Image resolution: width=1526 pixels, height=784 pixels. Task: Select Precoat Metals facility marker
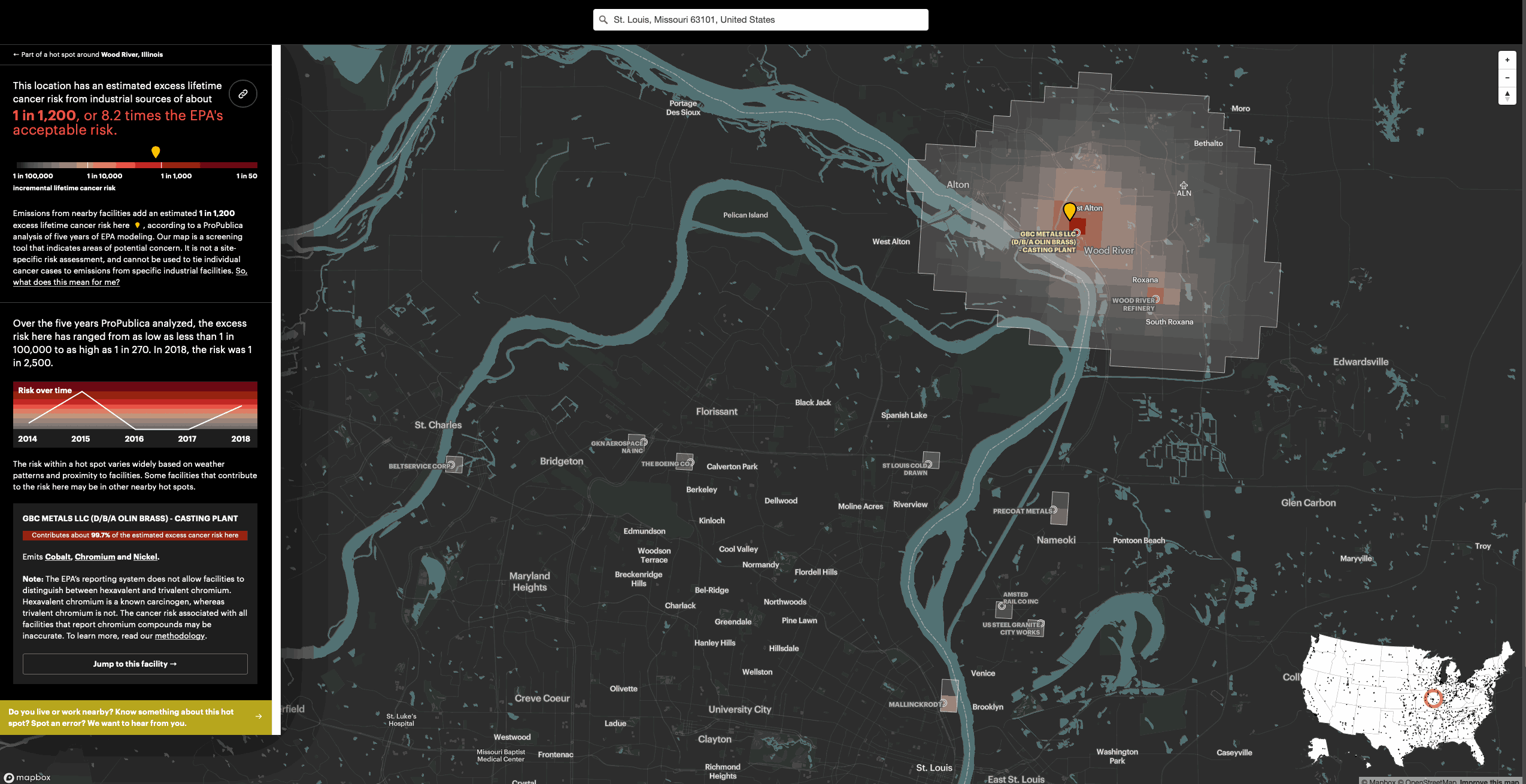(x=1053, y=510)
